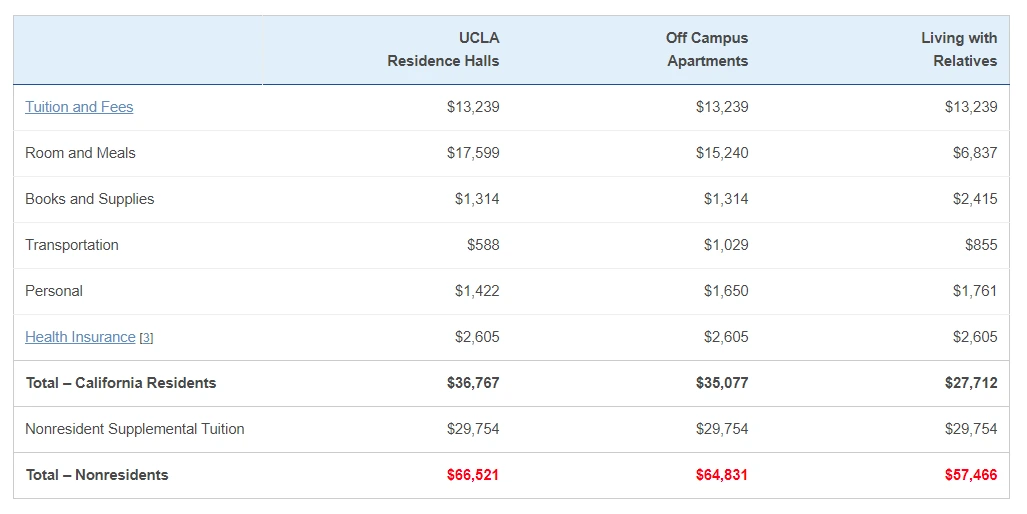The height and width of the screenshot is (514, 1027).
Task: Click the $17,599 Room and Meals value
Action: pos(473,153)
